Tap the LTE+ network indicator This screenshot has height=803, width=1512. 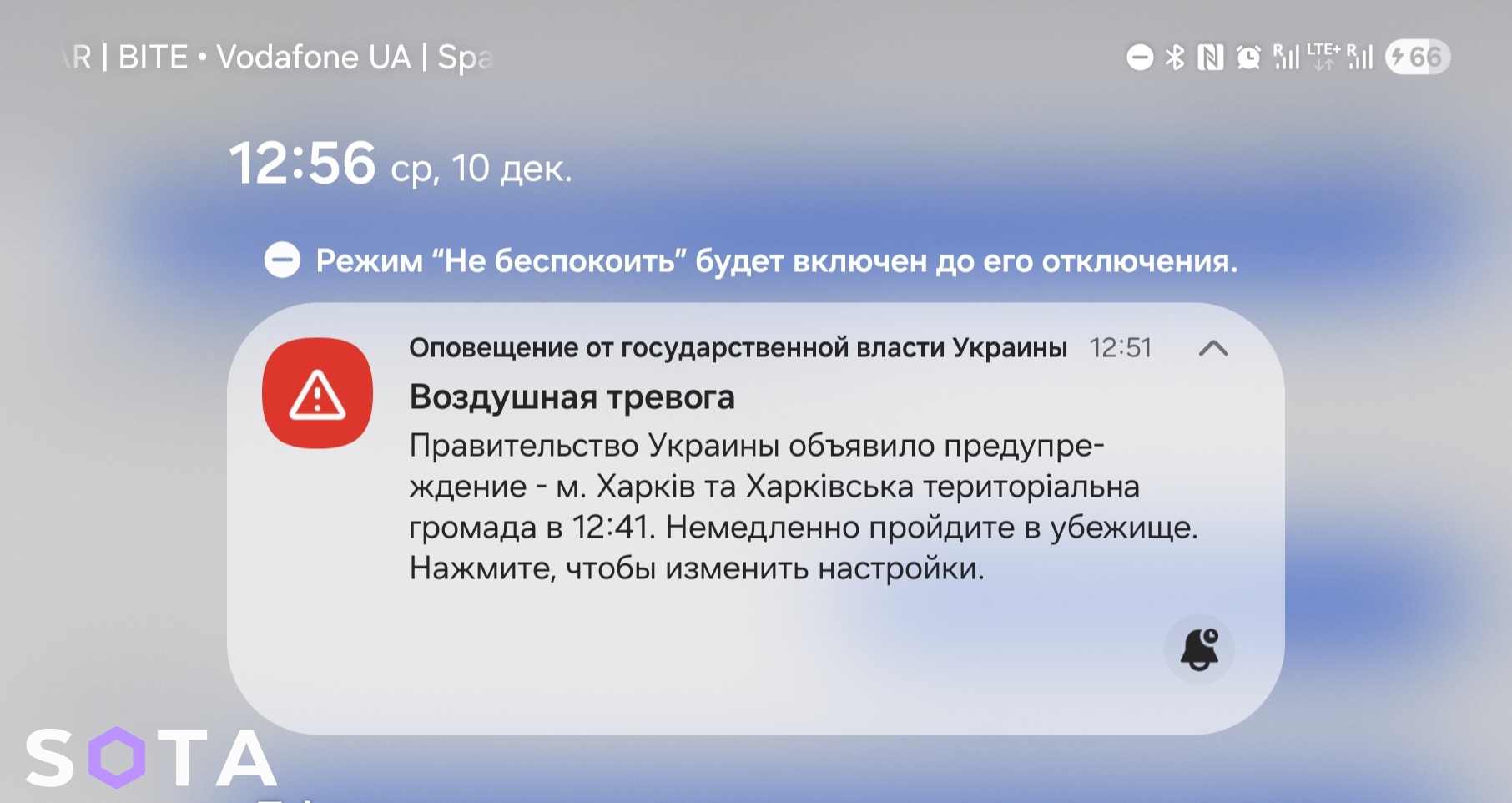pyautogui.click(x=1323, y=56)
